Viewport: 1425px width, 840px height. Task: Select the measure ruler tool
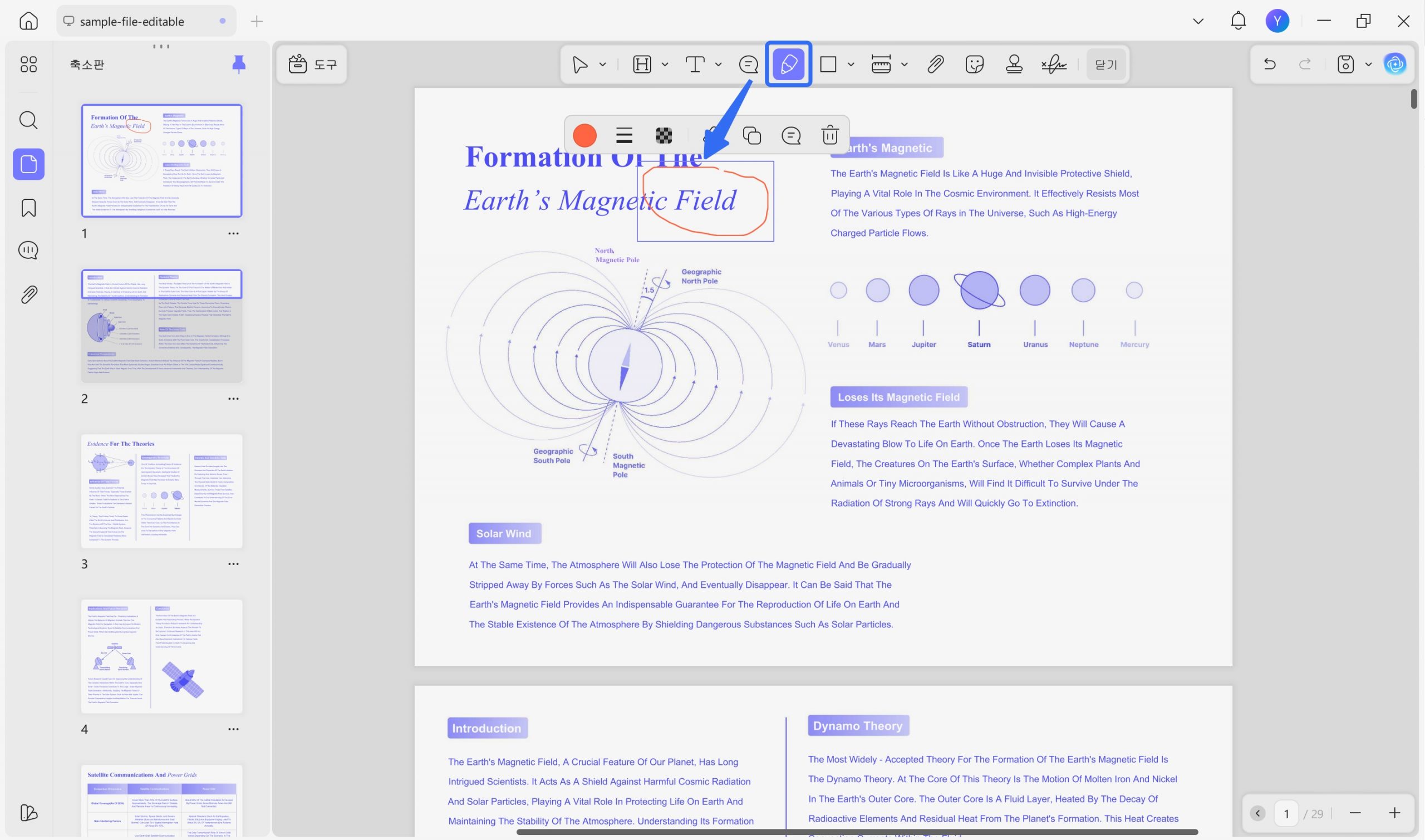[881, 65]
